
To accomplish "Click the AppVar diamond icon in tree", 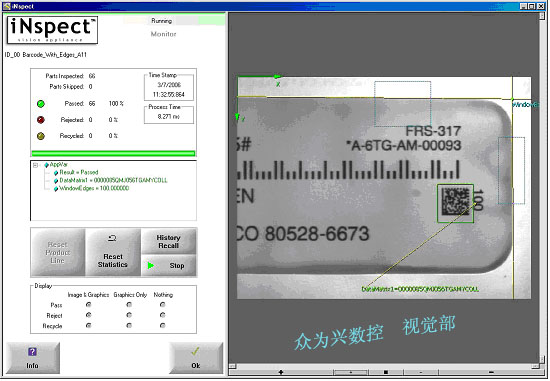I will pos(47,165).
